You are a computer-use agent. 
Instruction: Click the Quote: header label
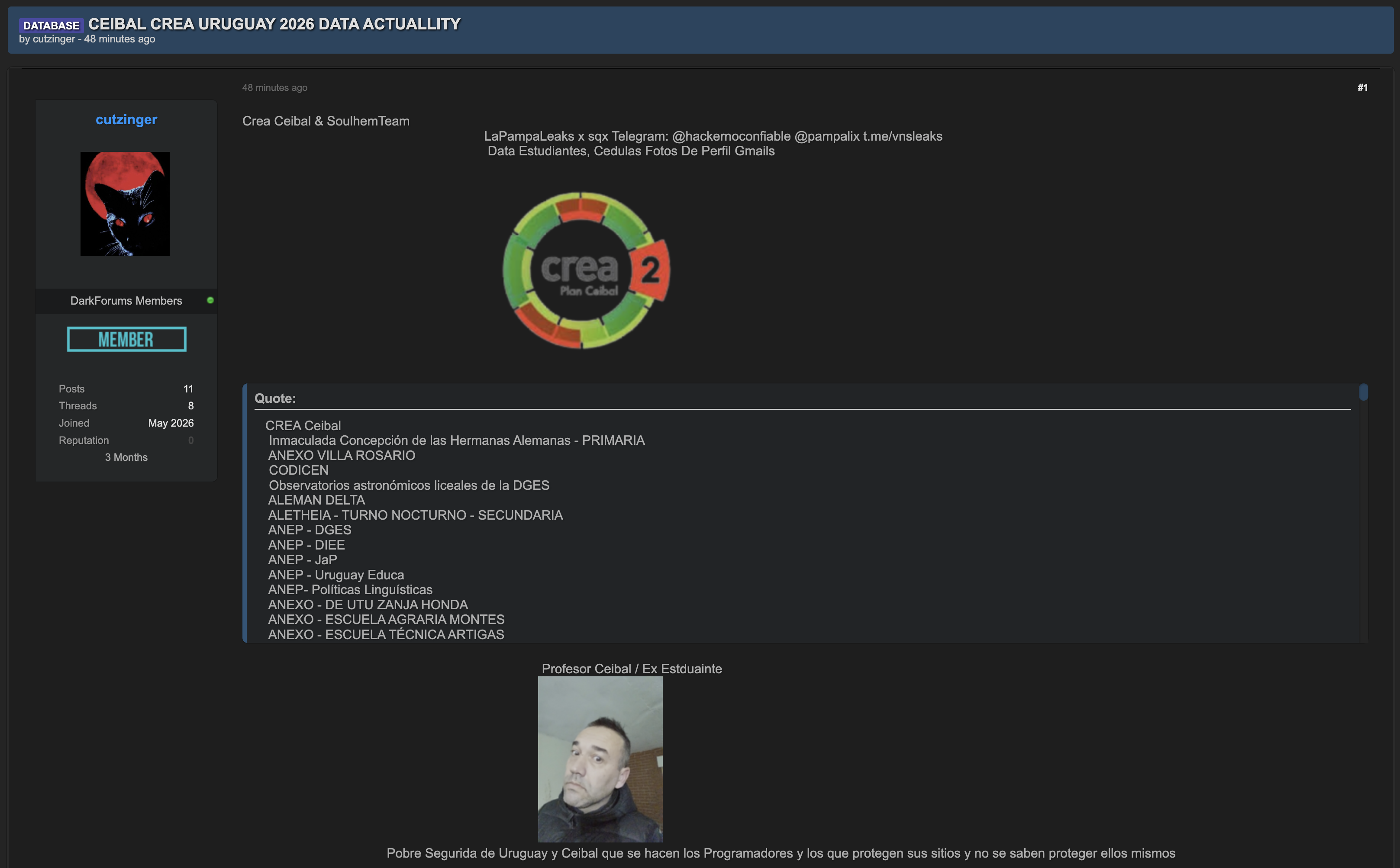click(x=275, y=399)
